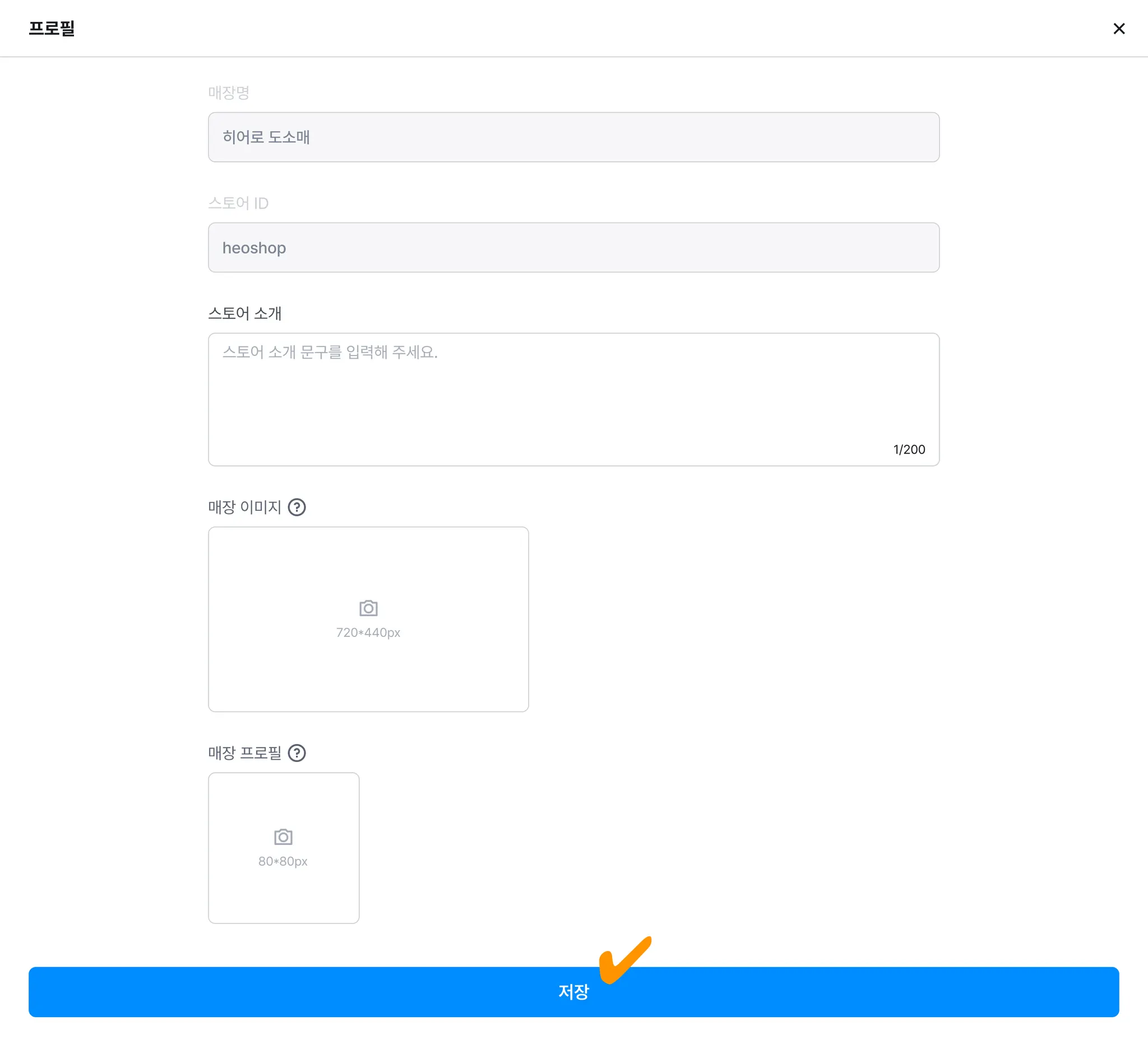The height and width of the screenshot is (1044, 1148).
Task: Click the 1/200 character counter
Action: [909, 449]
